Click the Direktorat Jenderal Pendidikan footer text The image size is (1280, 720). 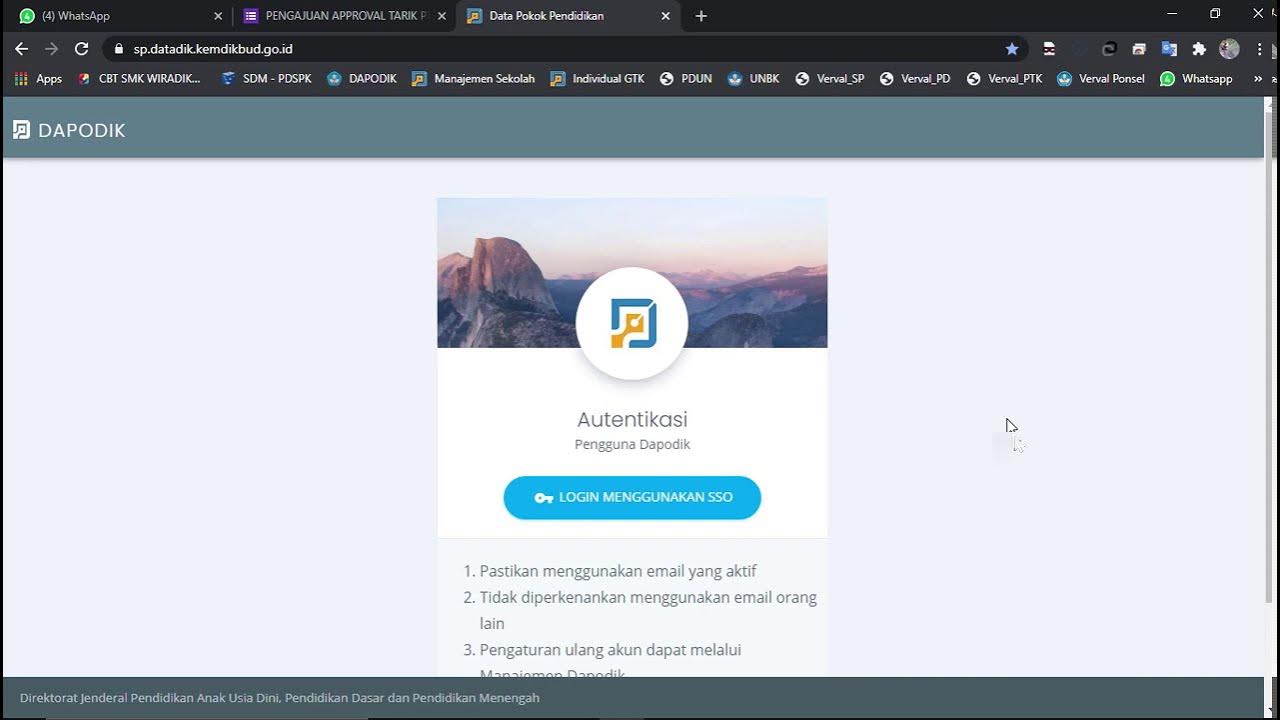280,698
